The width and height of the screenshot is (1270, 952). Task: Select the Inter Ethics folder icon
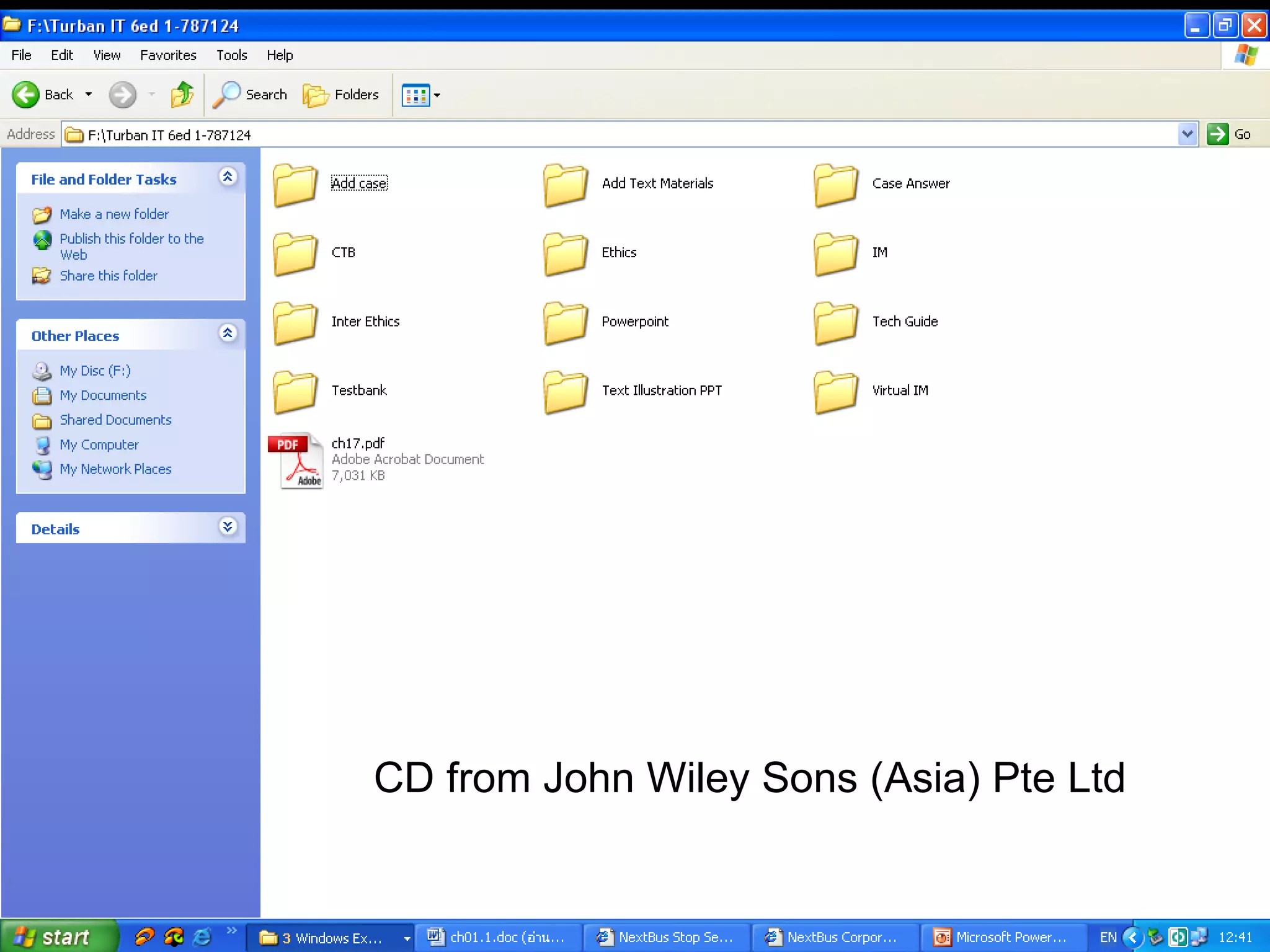coord(295,323)
